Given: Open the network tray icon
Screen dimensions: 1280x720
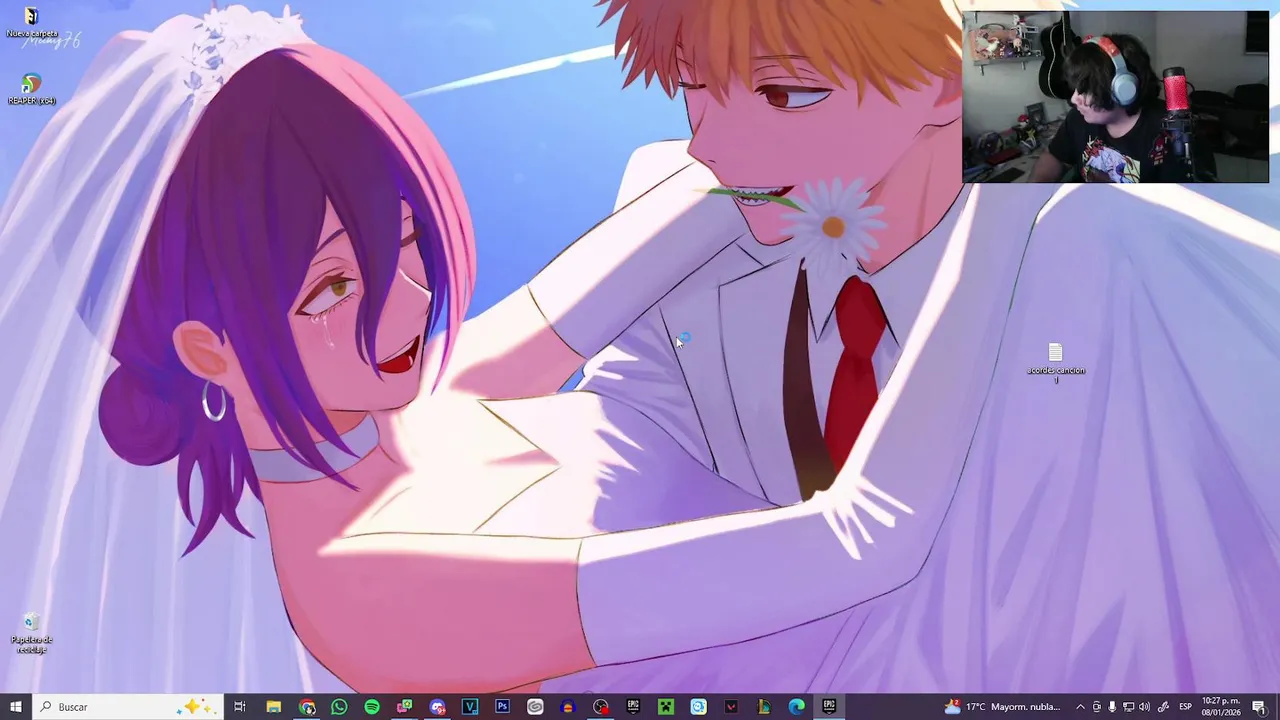Looking at the screenshot, I should pos(1128,707).
